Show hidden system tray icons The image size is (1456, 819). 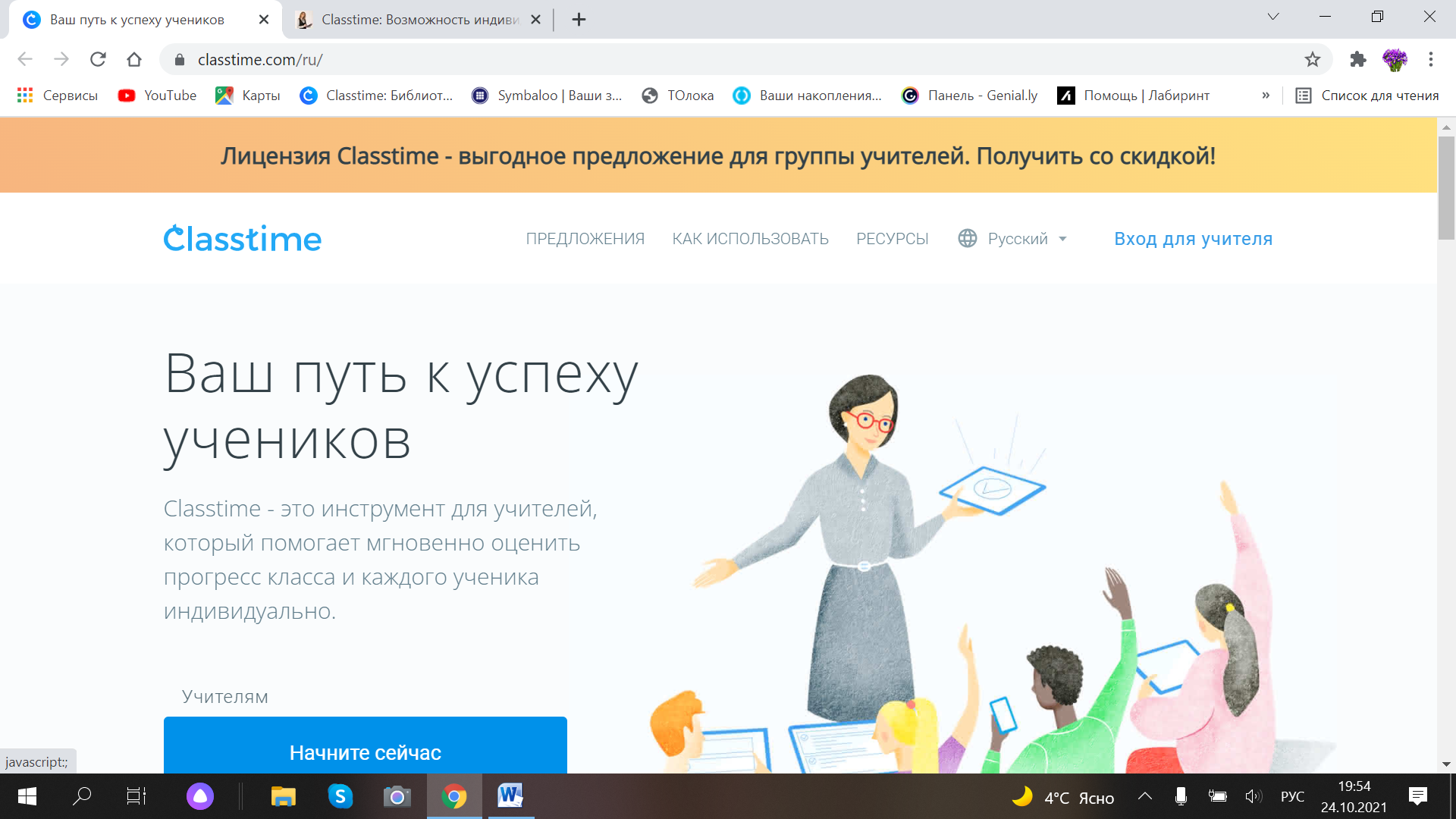(1145, 796)
